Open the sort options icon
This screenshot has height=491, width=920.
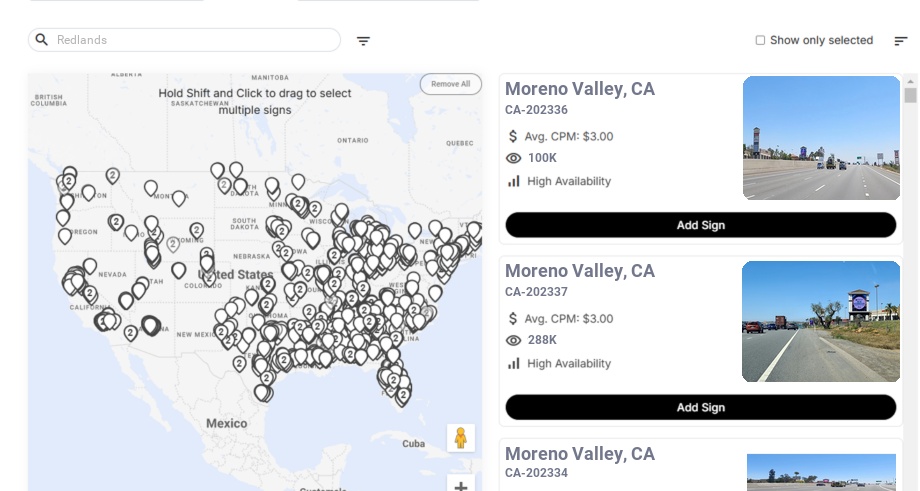[900, 41]
